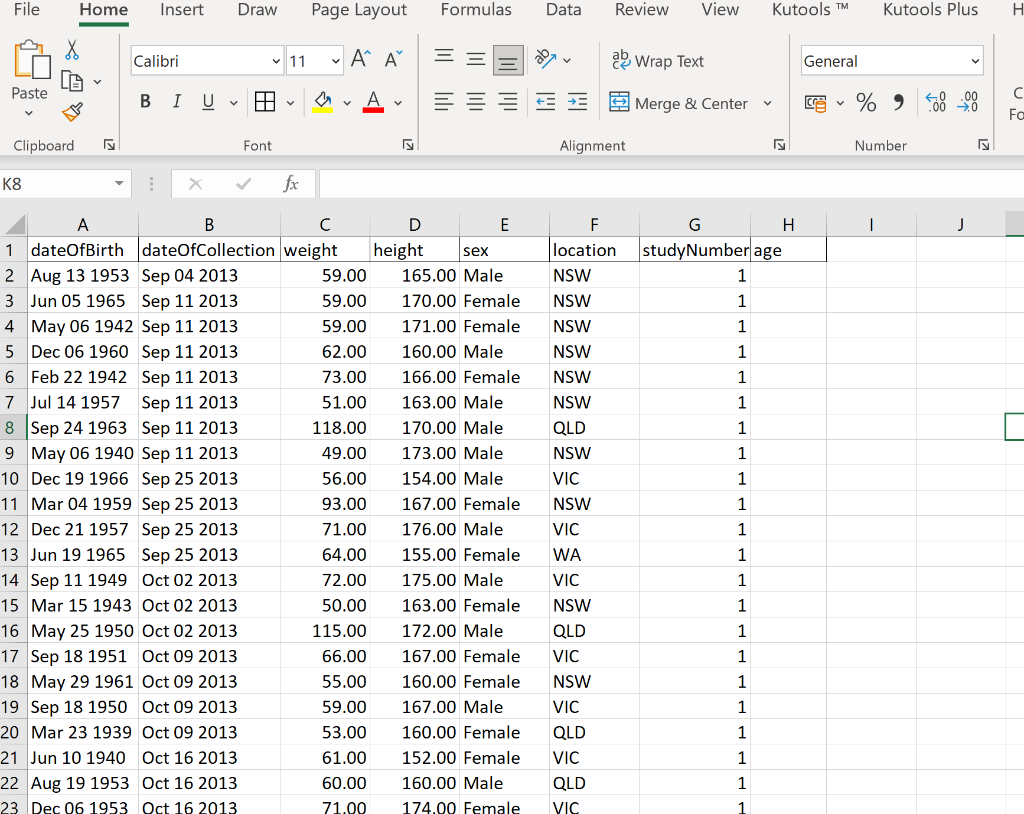
Task: Switch to the Formulas tab
Action: pyautogui.click(x=476, y=10)
